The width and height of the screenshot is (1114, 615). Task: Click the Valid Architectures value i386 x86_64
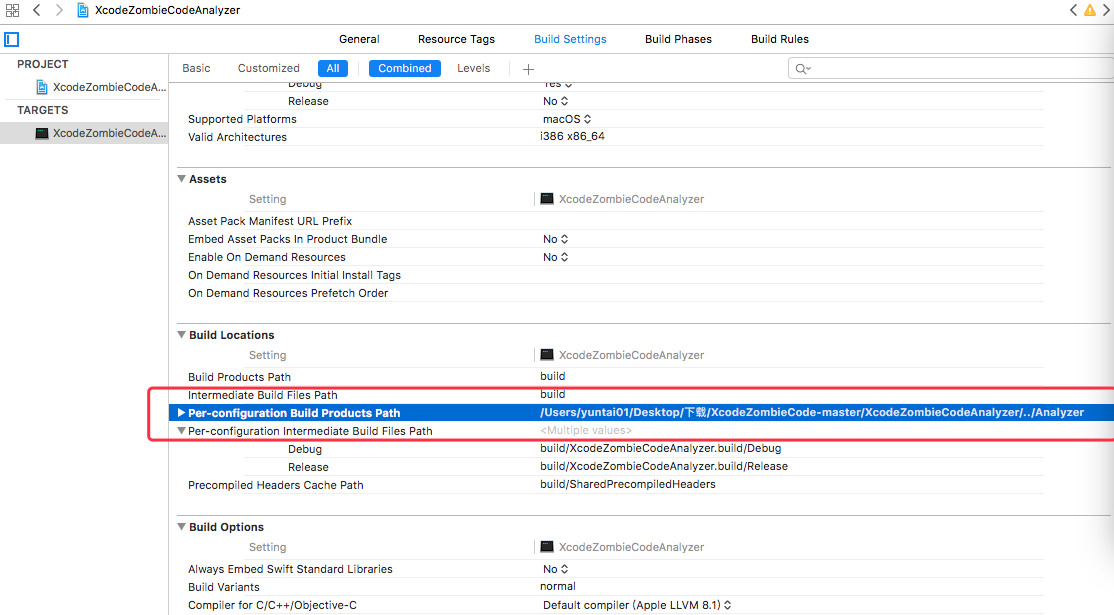[x=572, y=136]
